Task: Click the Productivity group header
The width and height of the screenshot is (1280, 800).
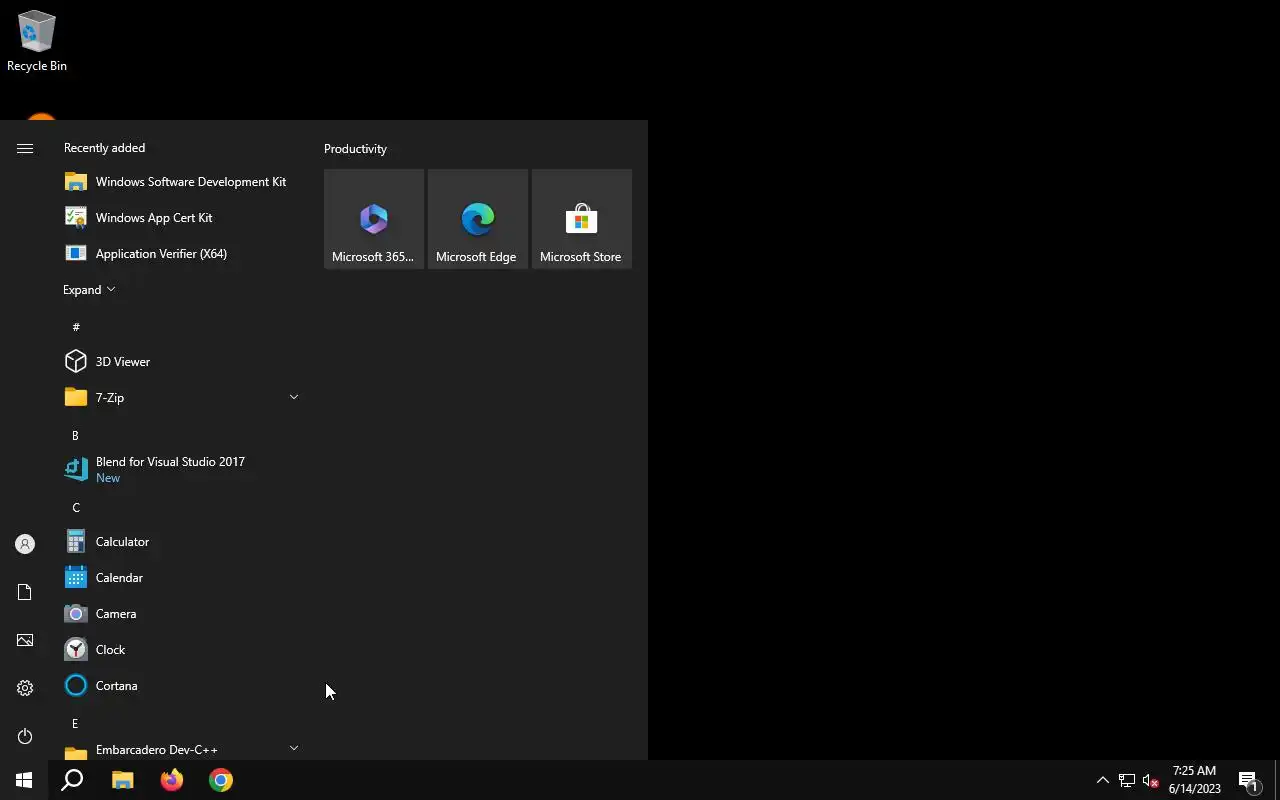Action: tap(355, 149)
